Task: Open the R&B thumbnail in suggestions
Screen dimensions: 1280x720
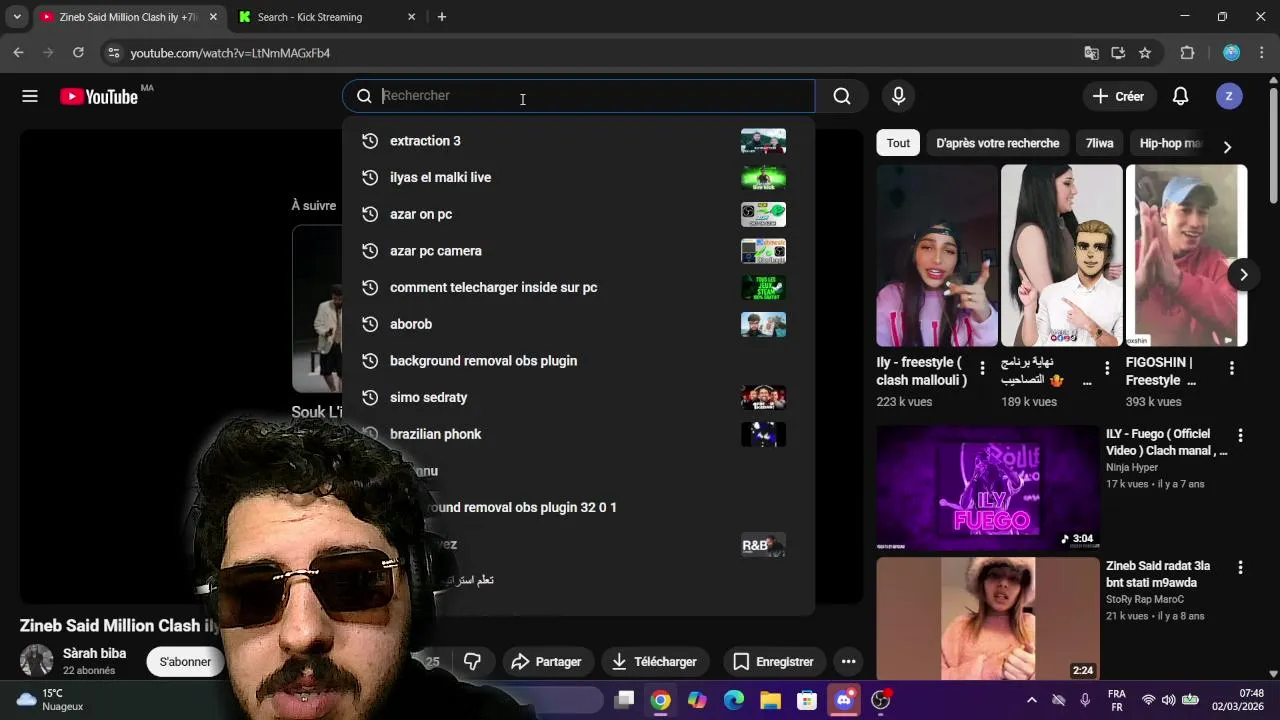Action: (763, 545)
